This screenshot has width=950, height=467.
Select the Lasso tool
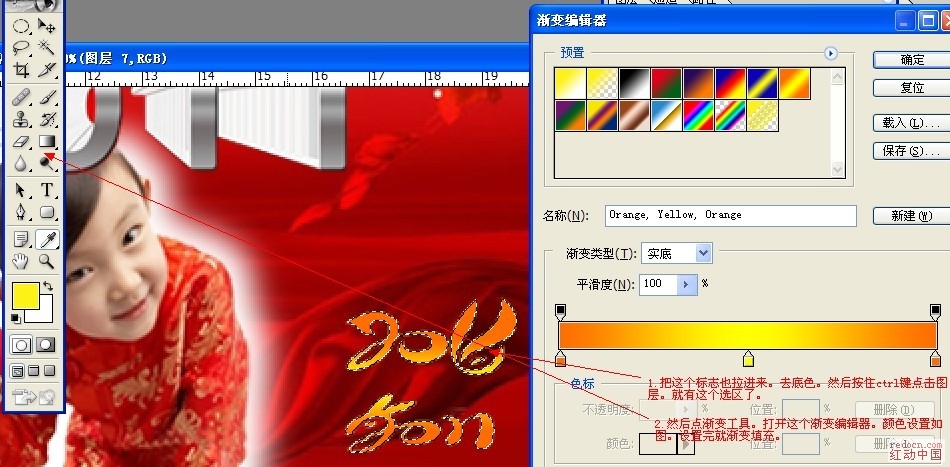tap(21, 48)
